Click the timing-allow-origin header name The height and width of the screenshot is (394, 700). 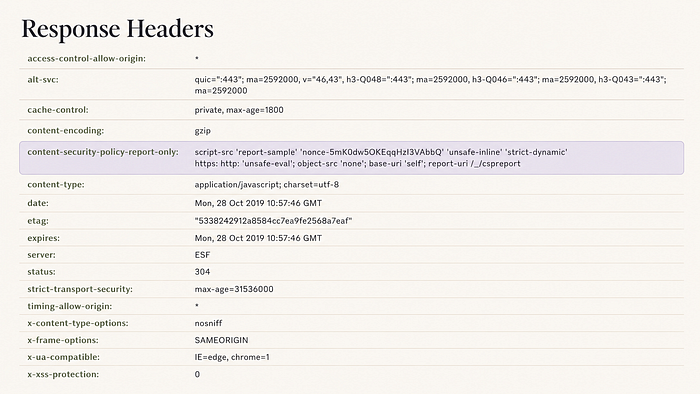(70, 306)
